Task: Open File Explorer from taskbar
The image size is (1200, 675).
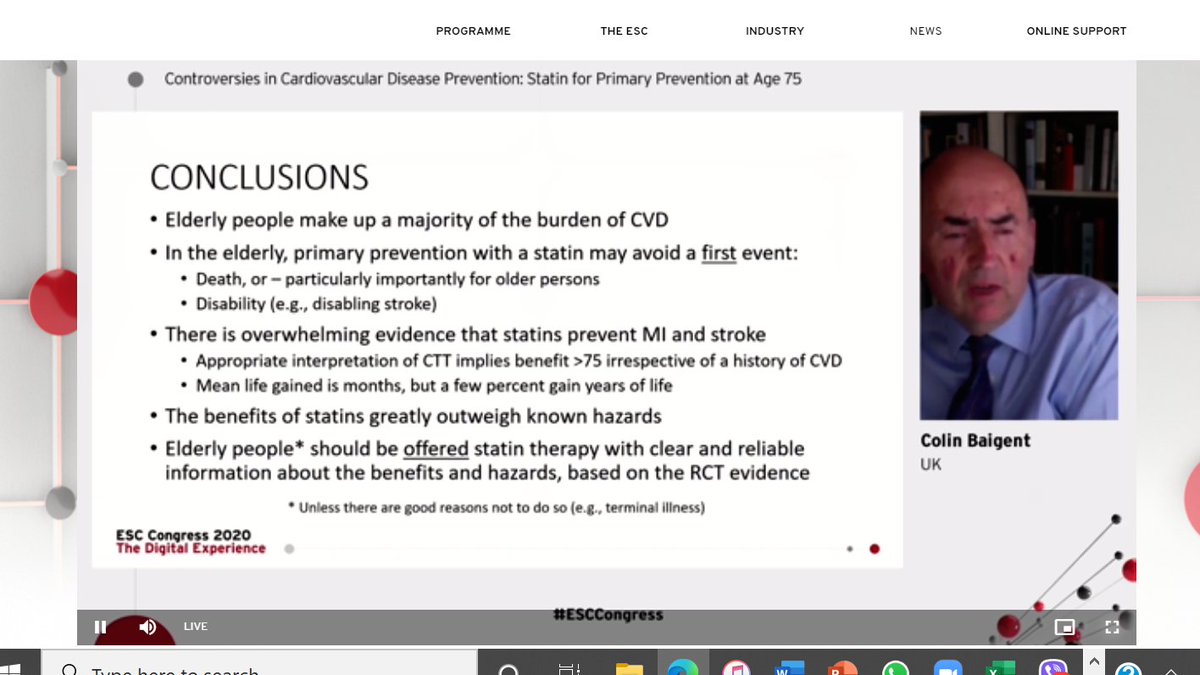Action: pyautogui.click(x=629, y=668)
